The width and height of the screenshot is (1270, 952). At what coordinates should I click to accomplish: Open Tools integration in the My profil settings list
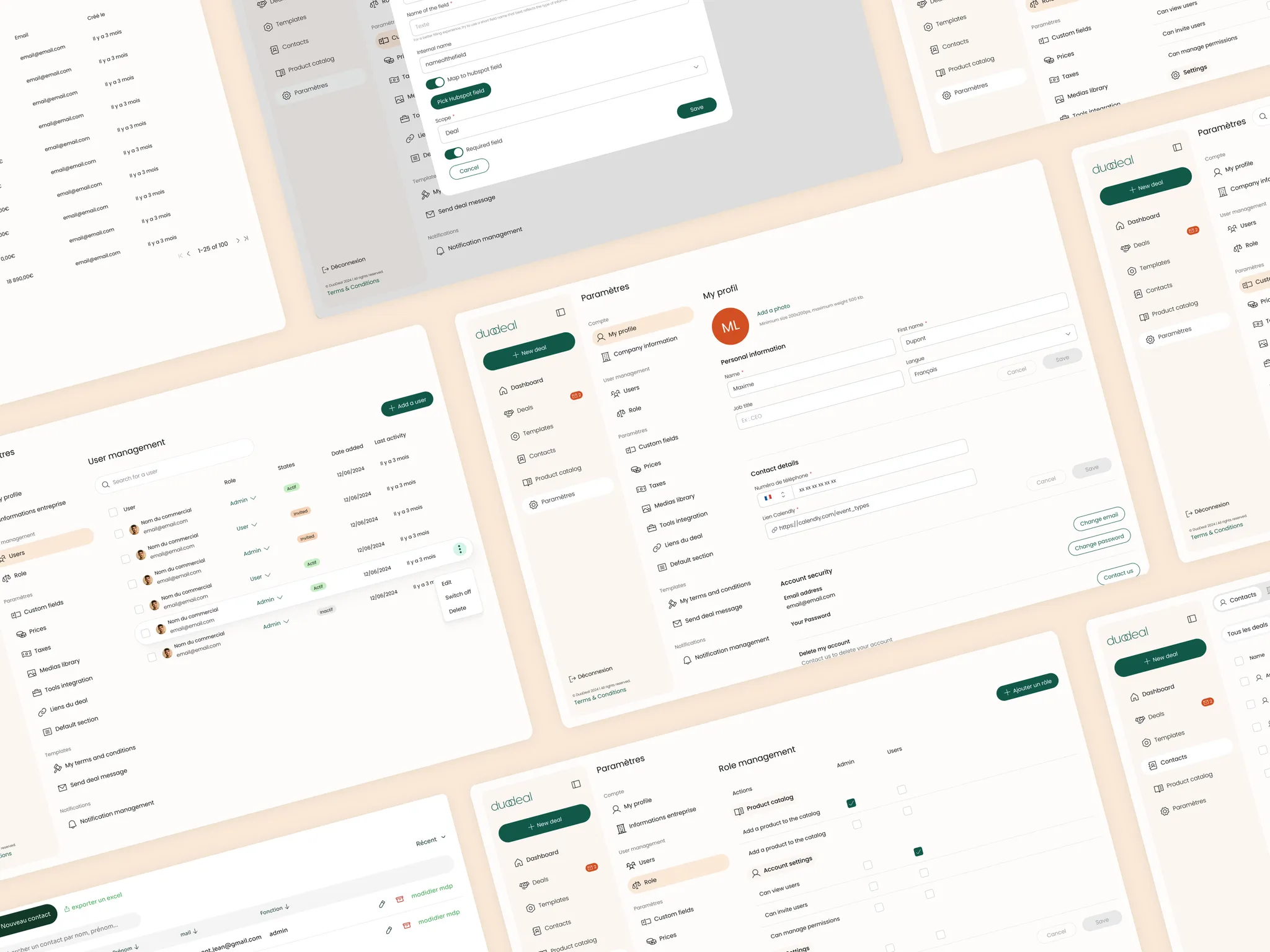(677, 521)
